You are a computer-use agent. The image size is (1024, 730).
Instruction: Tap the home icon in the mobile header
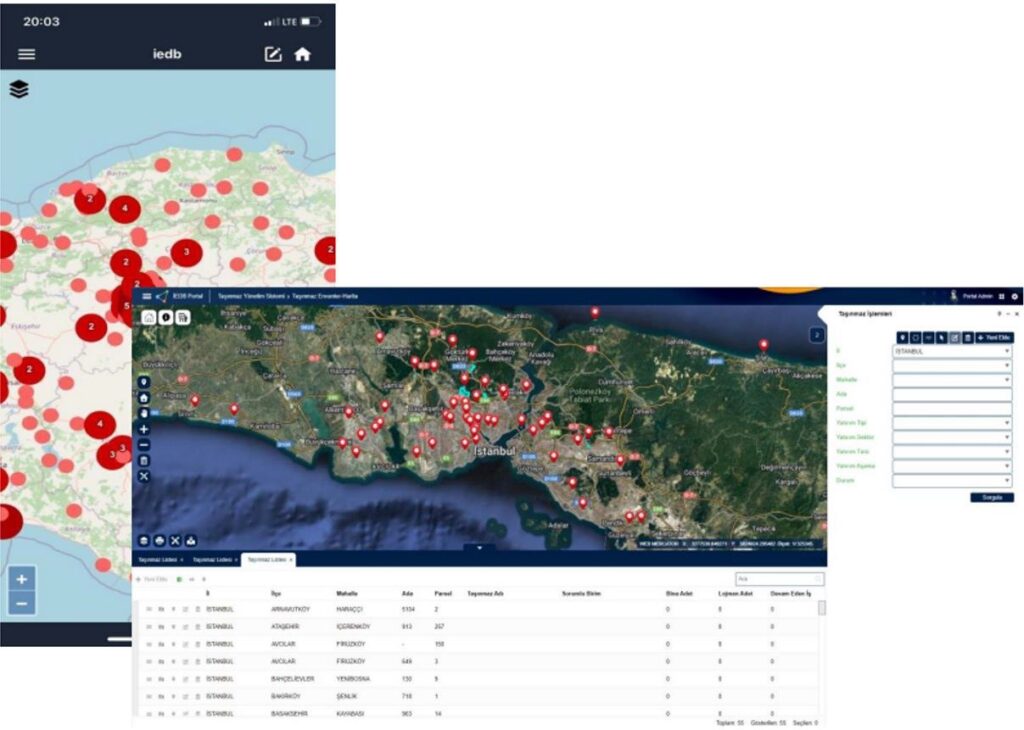coord(302,54)
